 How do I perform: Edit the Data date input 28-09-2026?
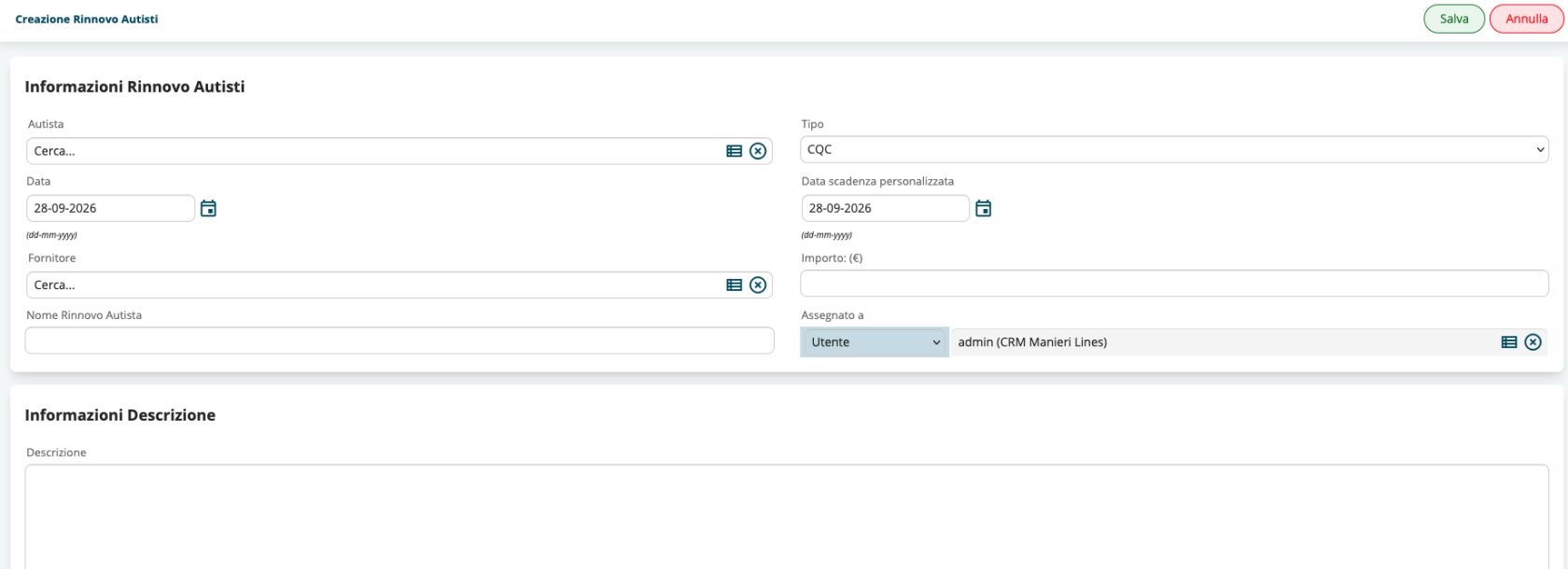[x=110, y=208]
